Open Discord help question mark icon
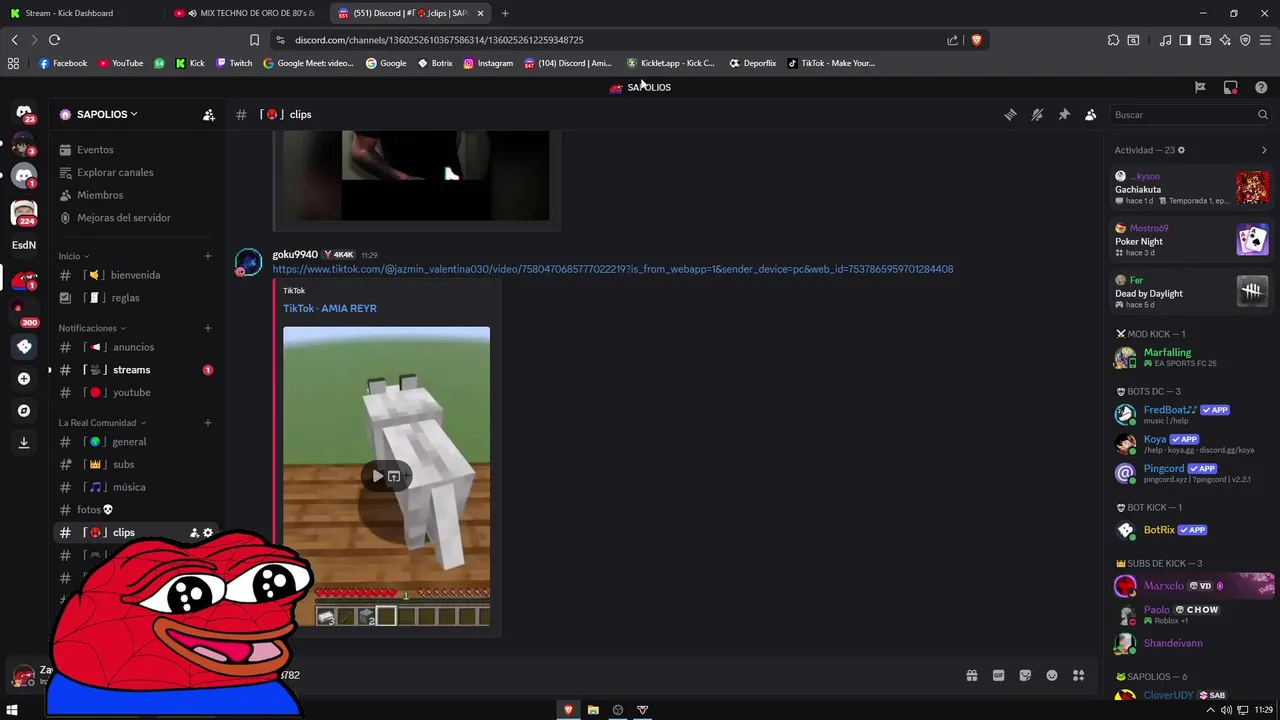The width and height of the screenshot is (1280, 720). point(1261,87)
